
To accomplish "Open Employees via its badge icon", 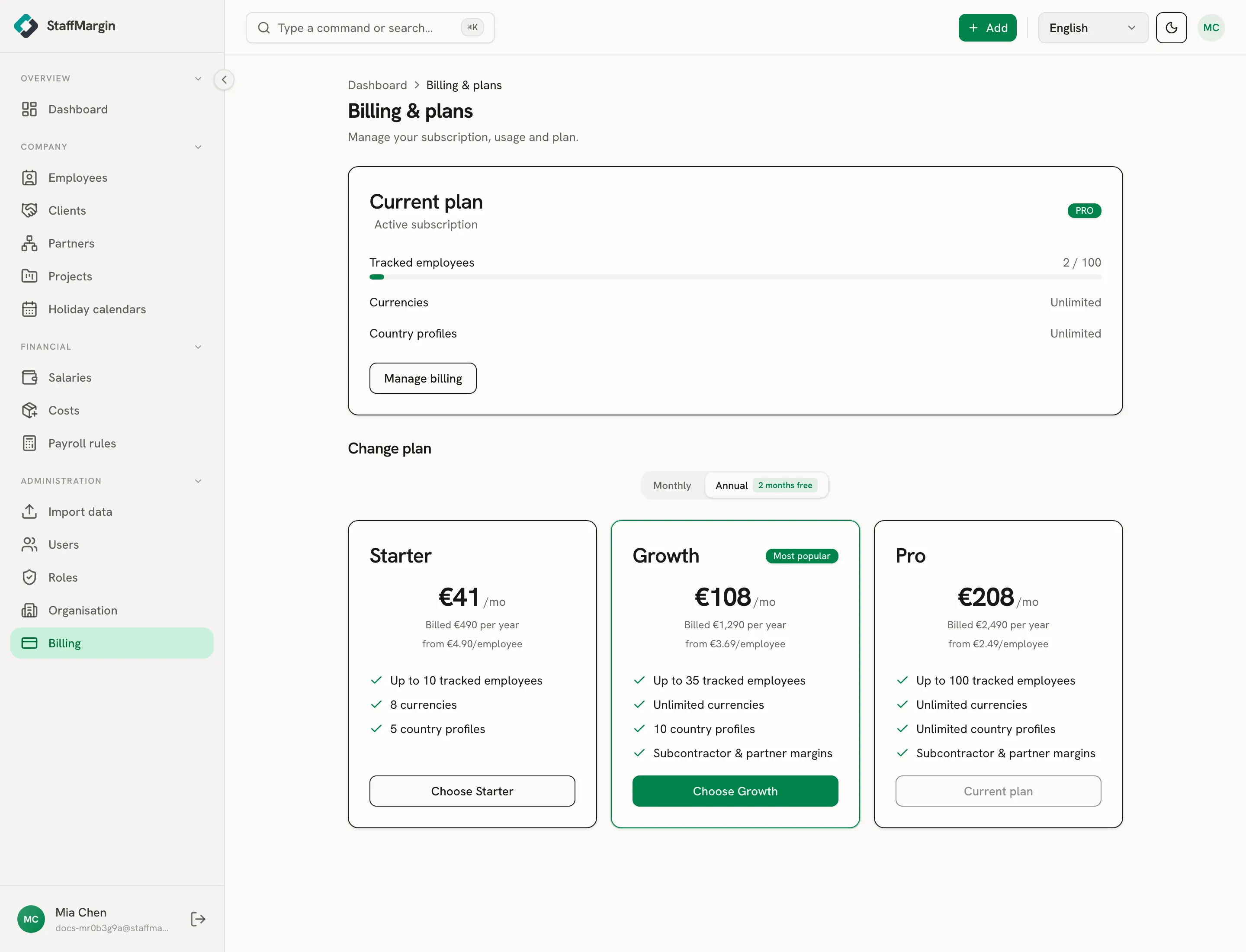I will [x=29, y=178].
